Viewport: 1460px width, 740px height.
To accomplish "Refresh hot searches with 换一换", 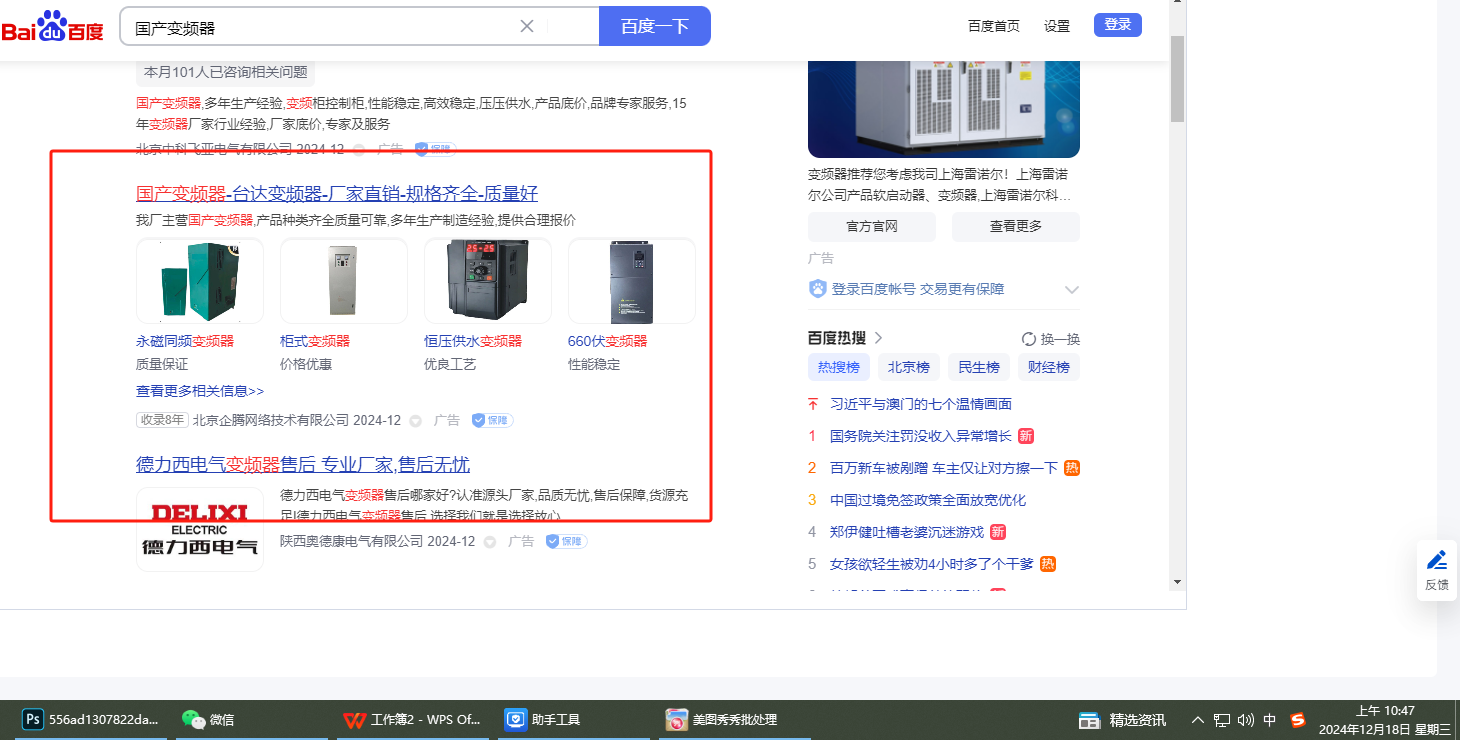I will click(1051, 339).
